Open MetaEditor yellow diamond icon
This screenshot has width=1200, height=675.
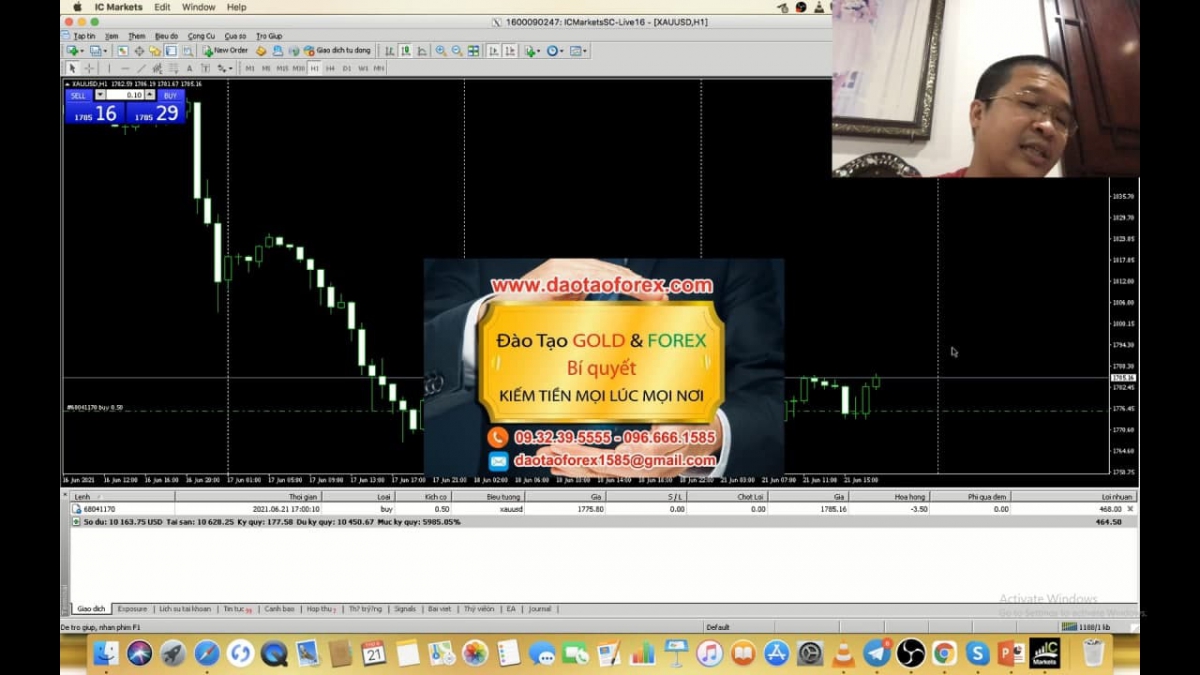click(x=261, y=50)
